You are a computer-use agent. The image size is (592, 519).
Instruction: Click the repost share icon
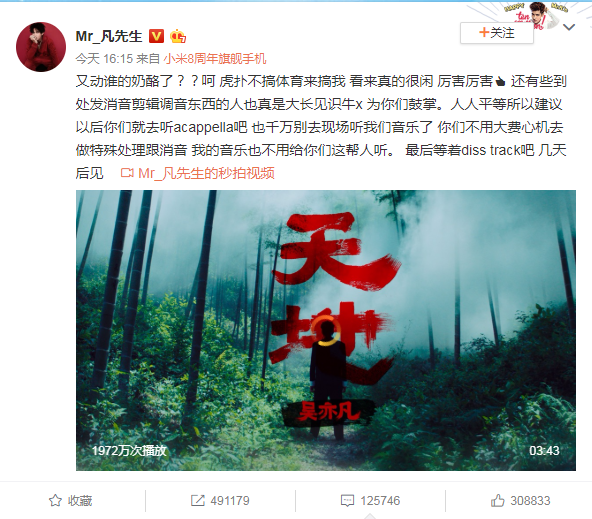tap(197, 501)
